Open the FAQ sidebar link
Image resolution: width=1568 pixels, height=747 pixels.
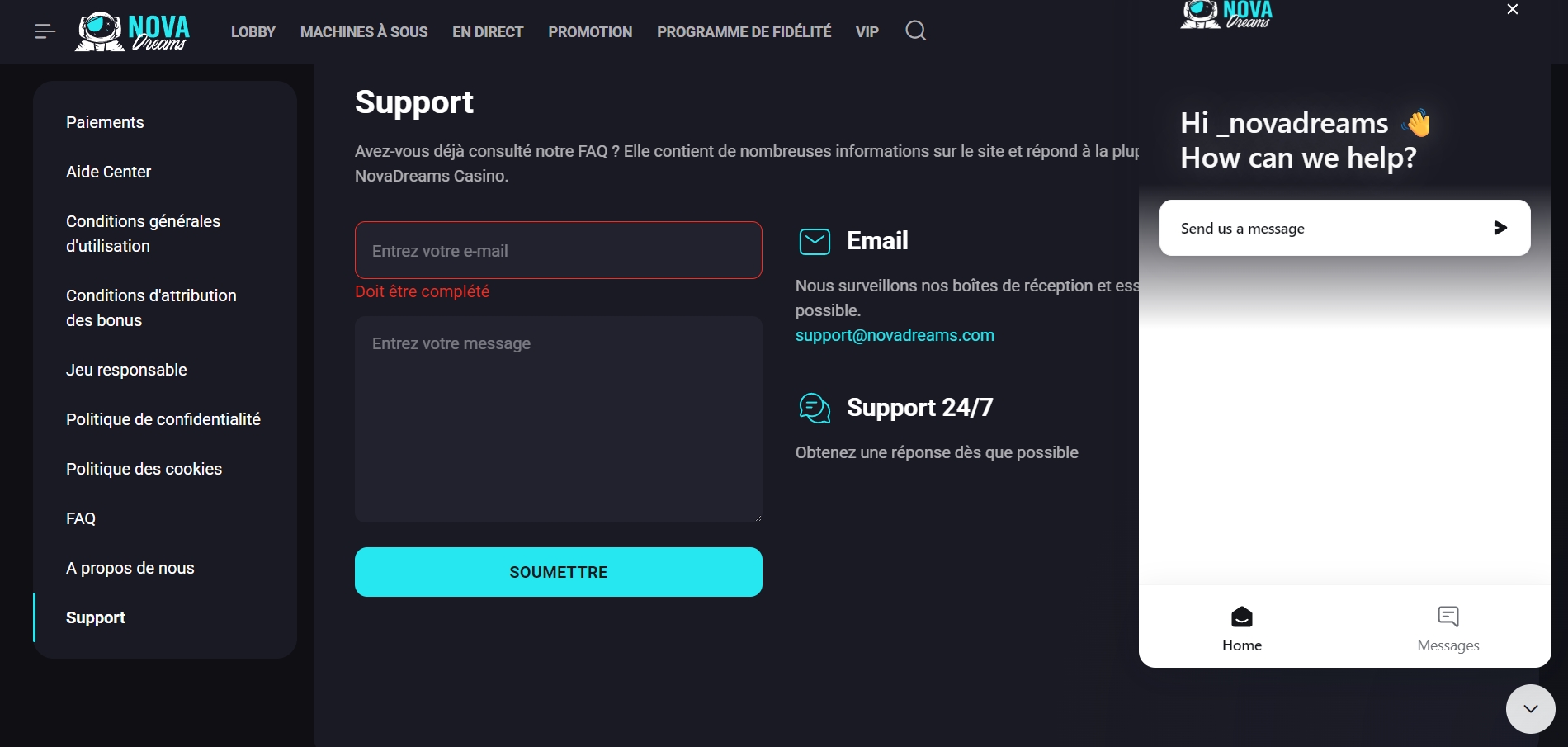pos(81,518)
